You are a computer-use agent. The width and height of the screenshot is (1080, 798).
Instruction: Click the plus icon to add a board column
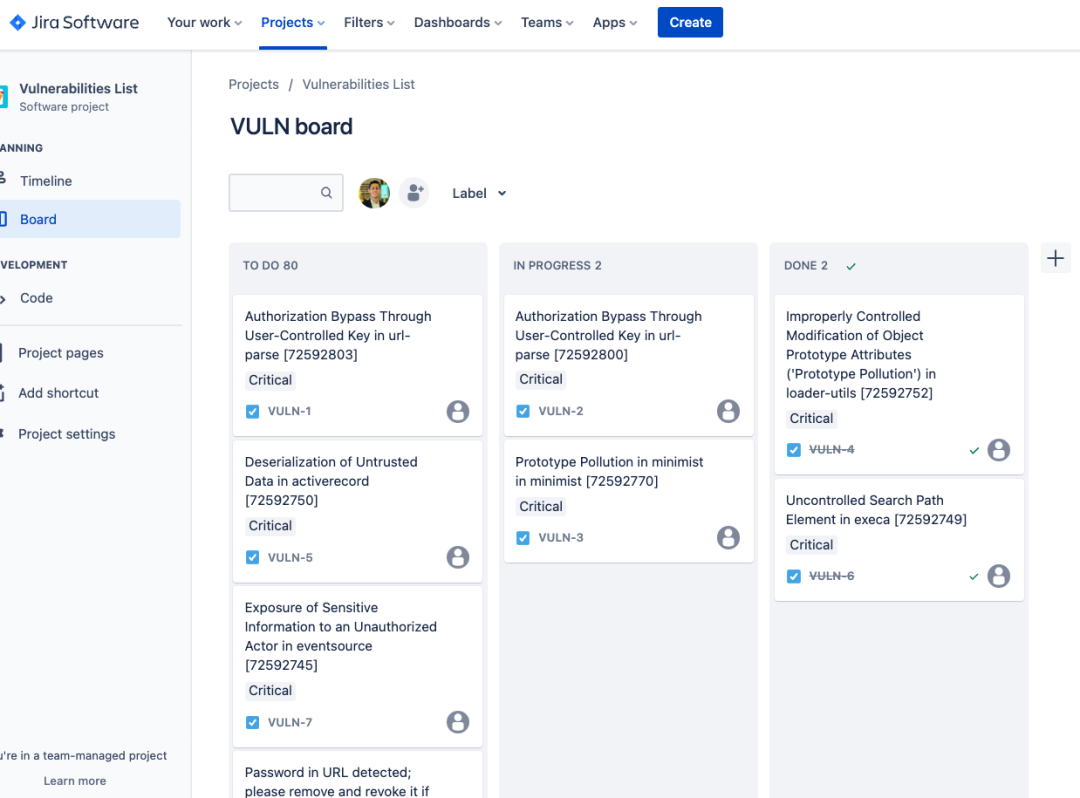click(x=1055, y=257)
